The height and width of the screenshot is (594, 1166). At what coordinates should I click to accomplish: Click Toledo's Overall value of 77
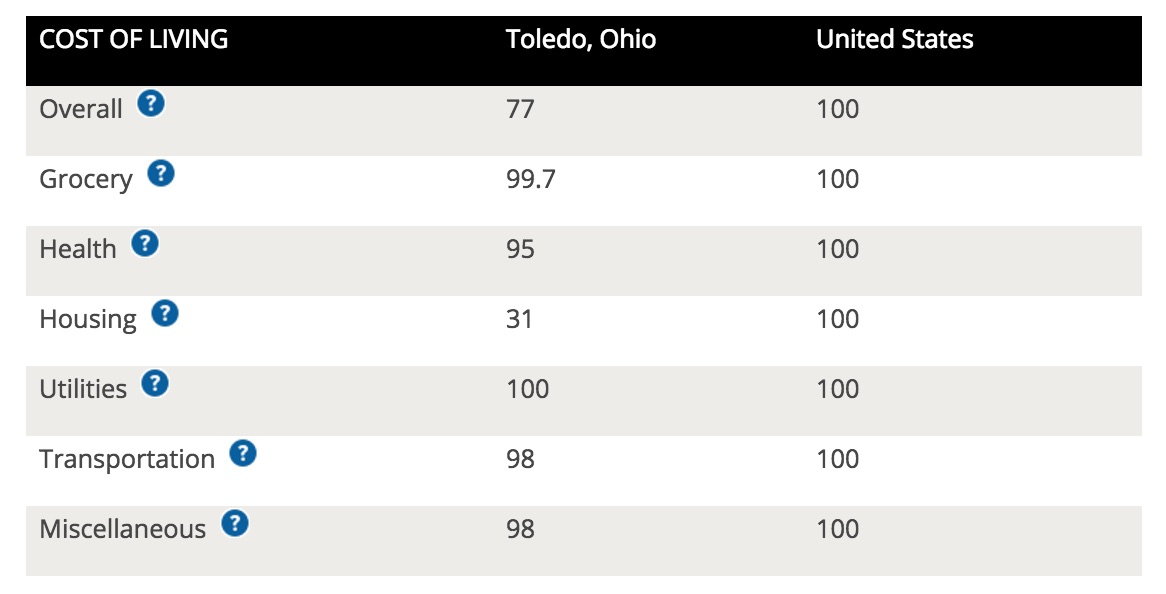520,109
